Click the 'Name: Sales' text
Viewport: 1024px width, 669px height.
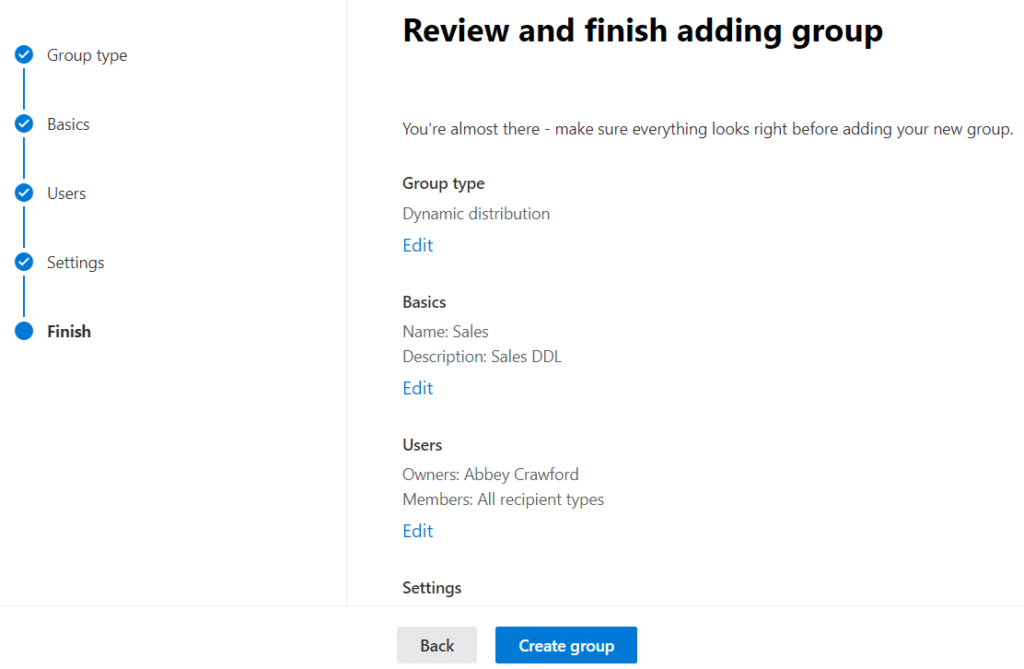[x=445, y=331]
